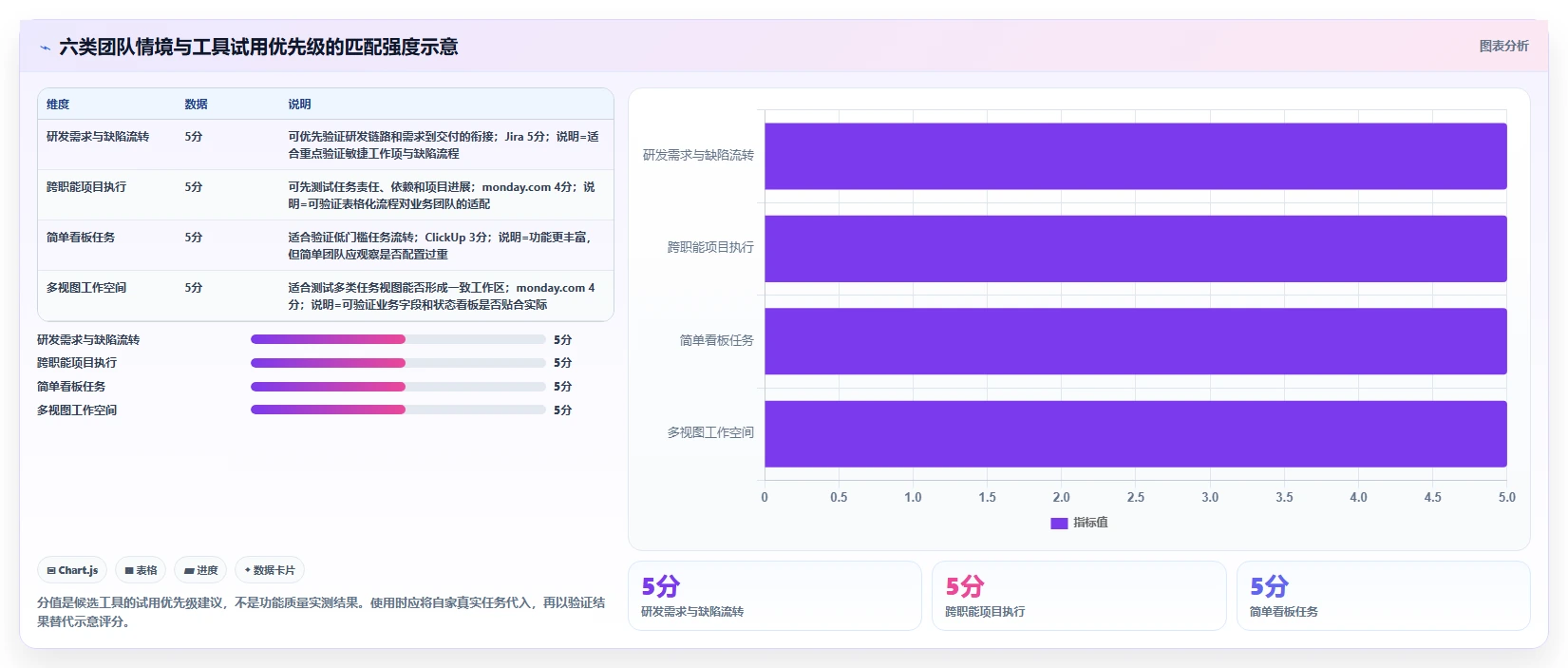Click the 多视图工作空间 progress bar
Screen dimensions: 1568x668
tap(398, 410)
